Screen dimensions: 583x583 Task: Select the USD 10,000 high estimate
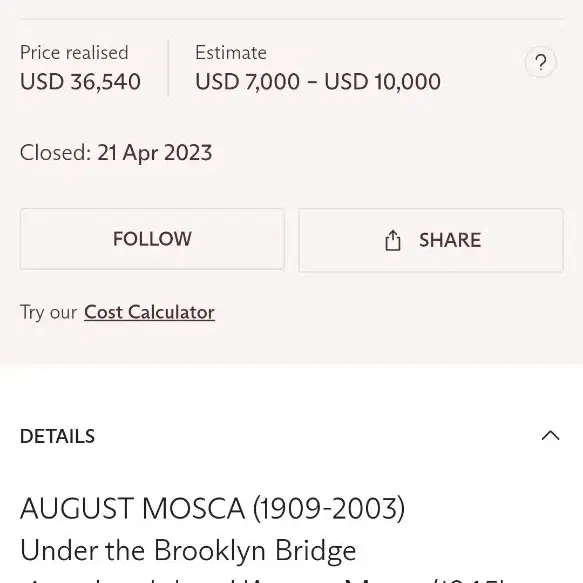click(382, 82)
